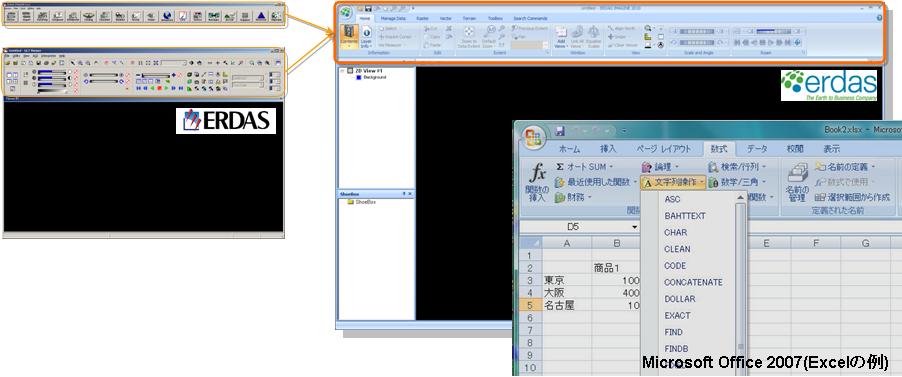Image resolution: width=902 pixels, height=377 pixels.
Task: Click the Name Box showing D5
Action: pyautogui.click(x=574, y=227)
